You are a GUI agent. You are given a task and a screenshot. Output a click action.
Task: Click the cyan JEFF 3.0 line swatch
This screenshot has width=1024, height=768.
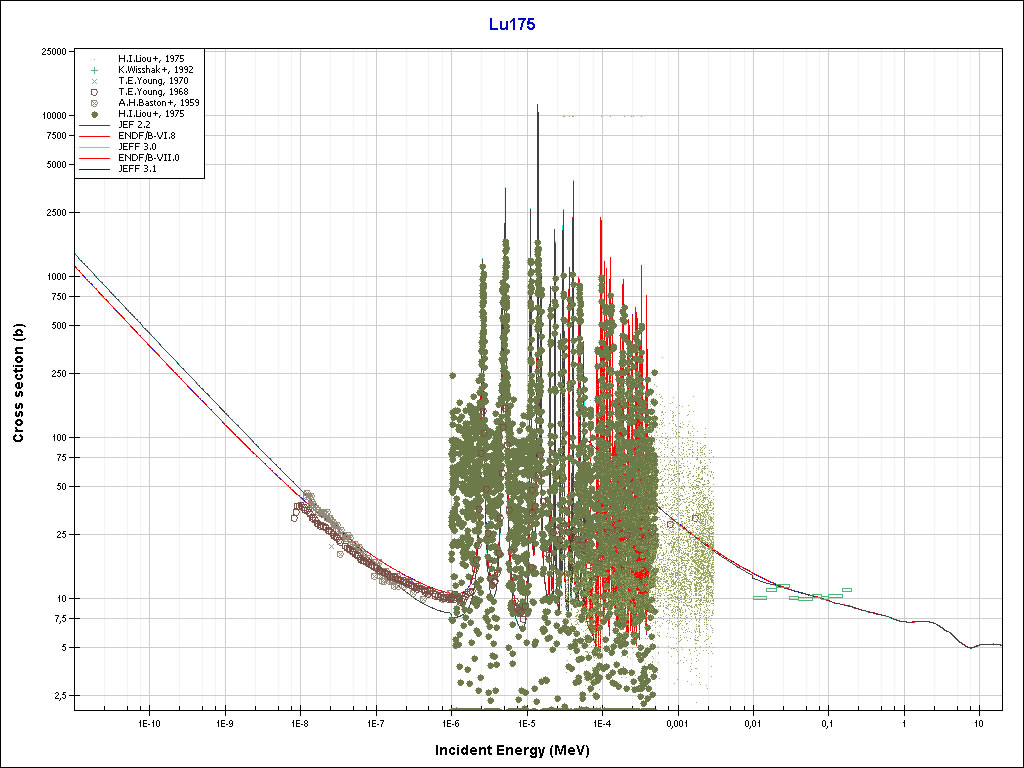click(x=93, y=147)
